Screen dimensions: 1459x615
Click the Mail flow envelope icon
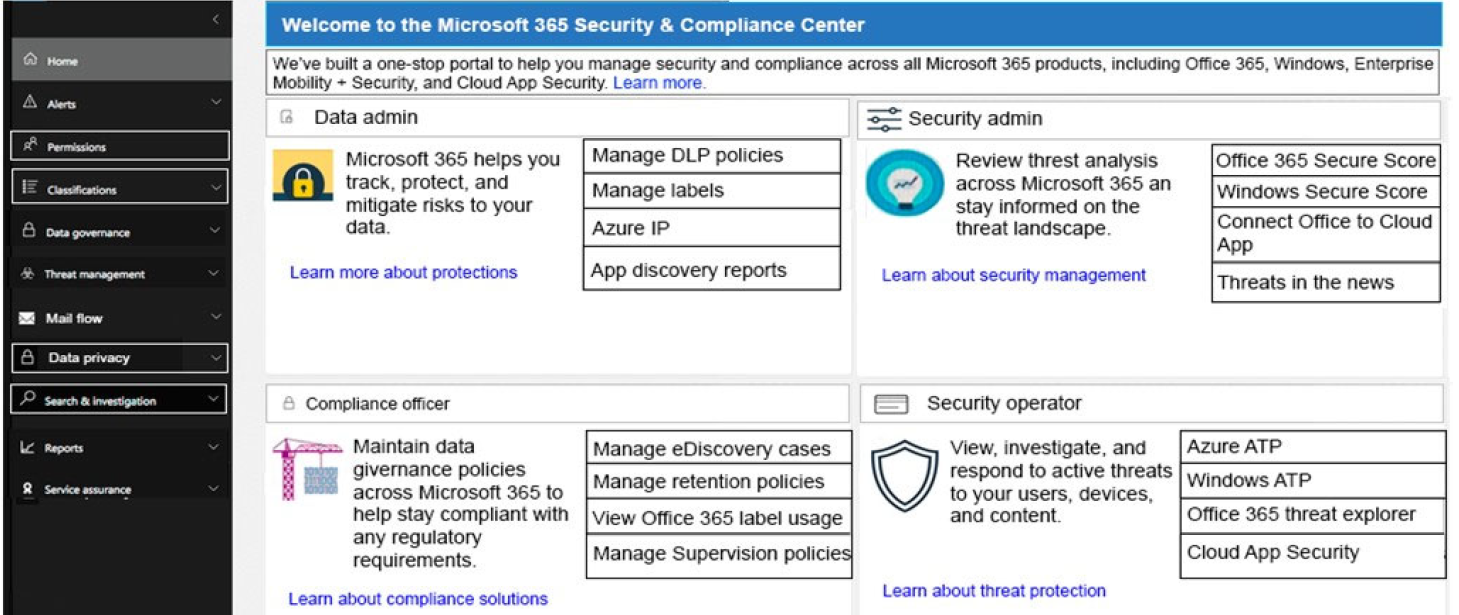(28, 318)
